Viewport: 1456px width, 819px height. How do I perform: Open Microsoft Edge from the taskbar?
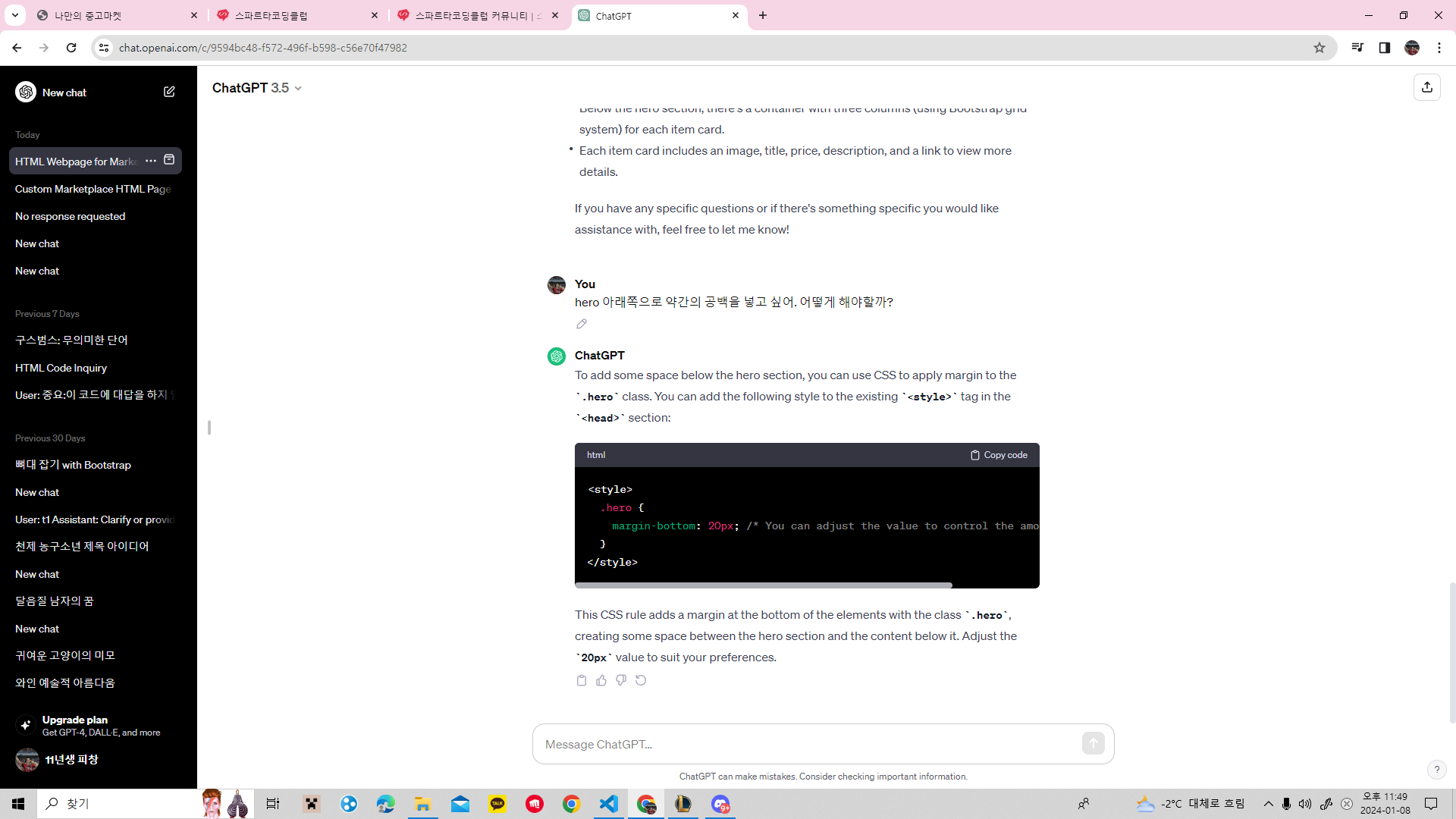[385, 804]
